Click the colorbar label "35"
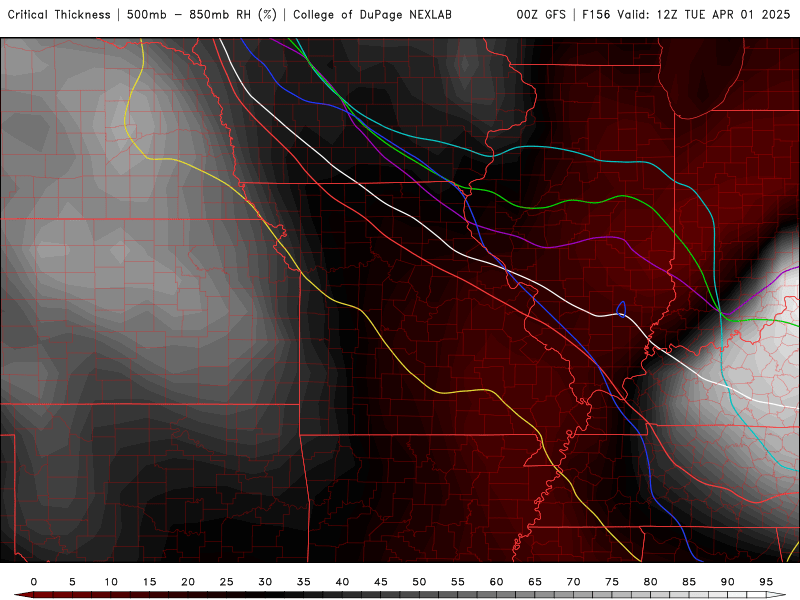This screenshot has height=600, width=800. (304, 582)
